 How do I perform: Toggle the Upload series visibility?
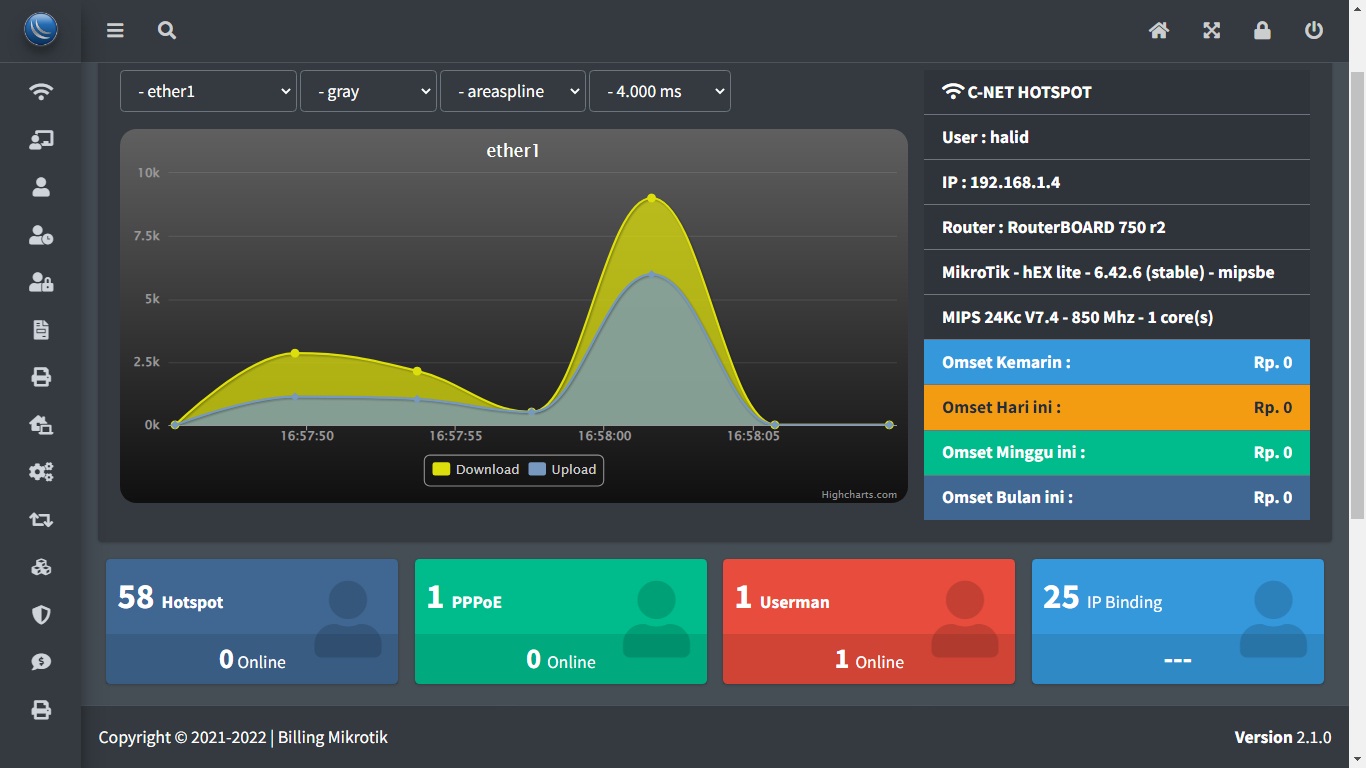pos(562,469)
